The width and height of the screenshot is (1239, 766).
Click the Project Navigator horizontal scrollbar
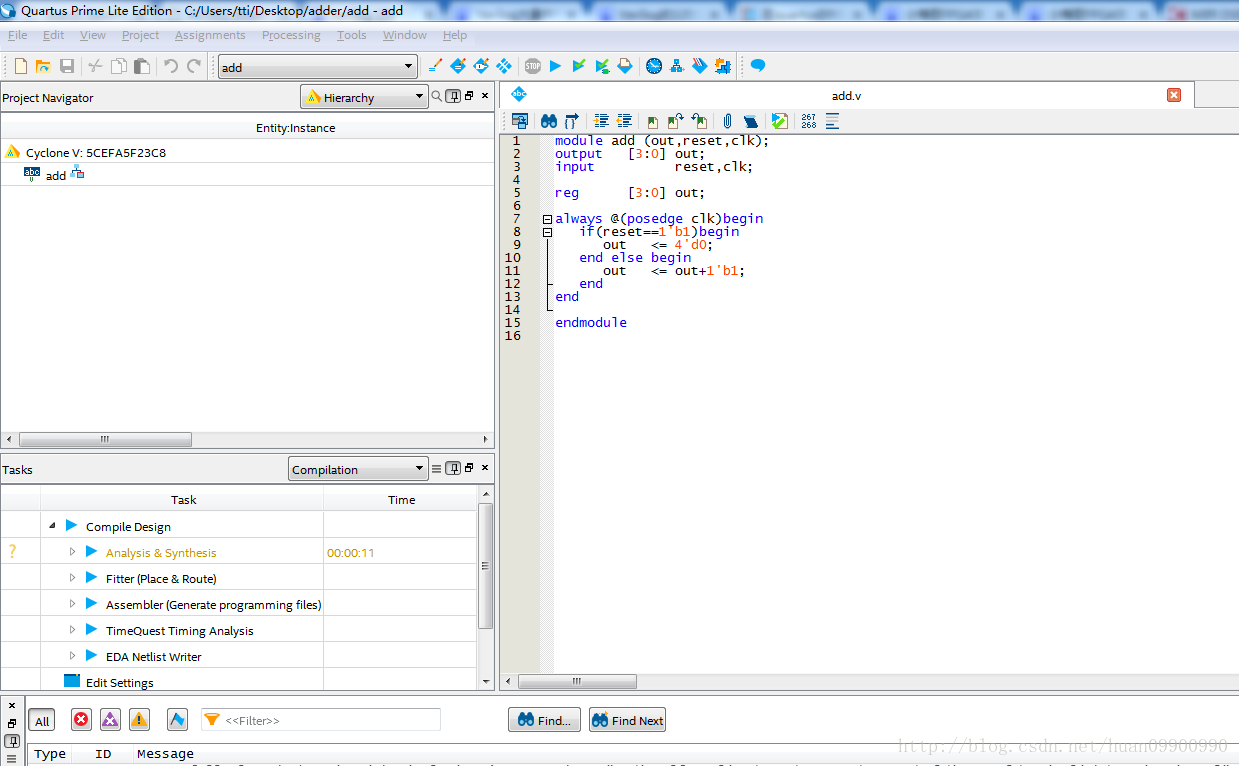point(105,439)
